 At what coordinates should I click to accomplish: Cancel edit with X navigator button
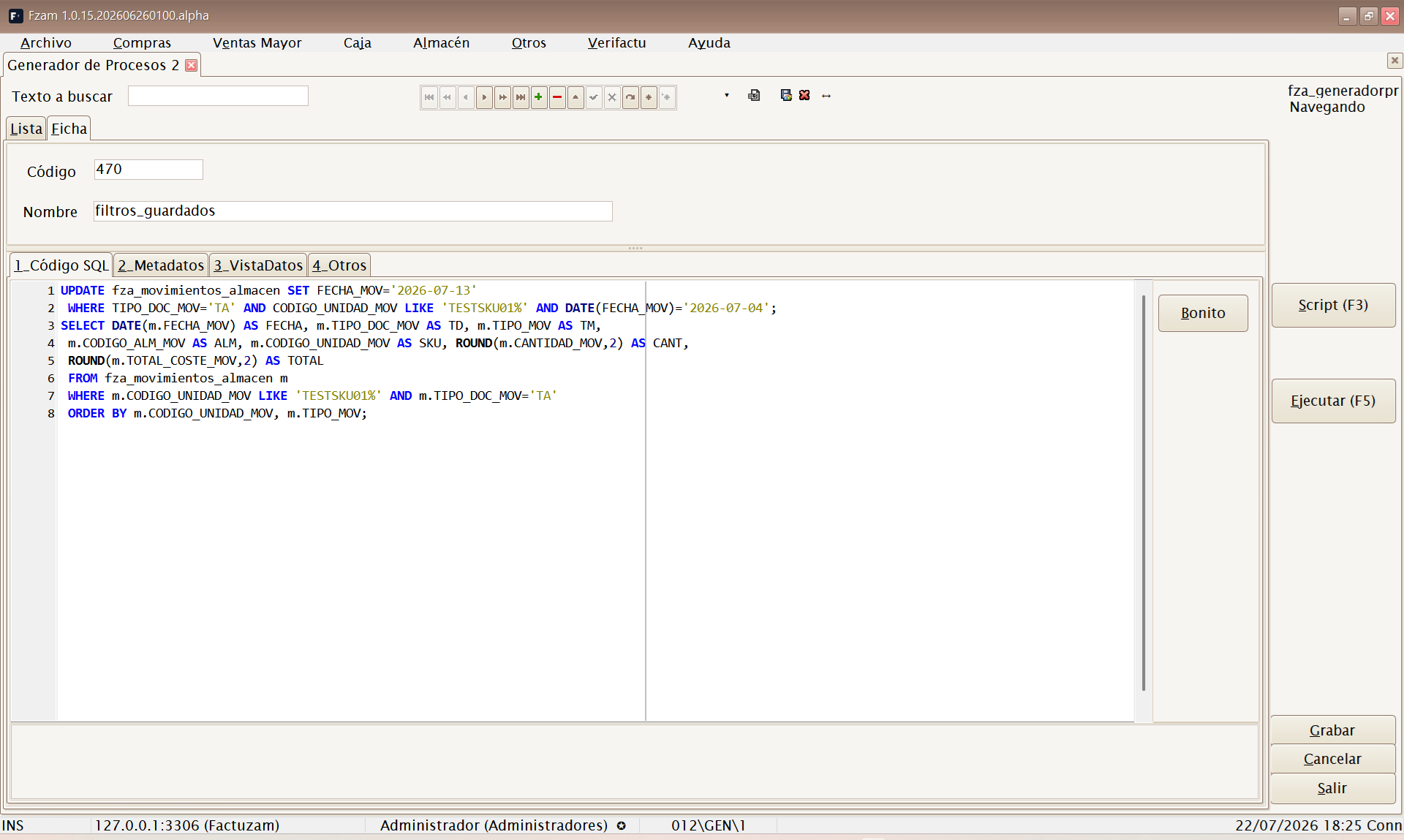612,97
